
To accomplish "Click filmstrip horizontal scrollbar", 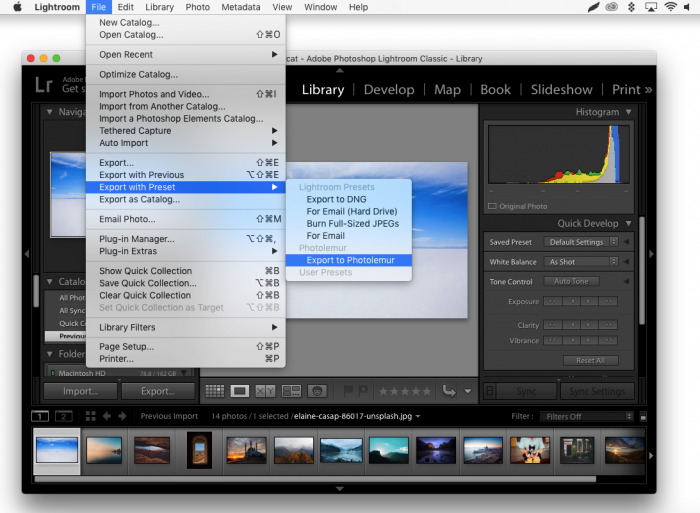I will click(315, 479).
